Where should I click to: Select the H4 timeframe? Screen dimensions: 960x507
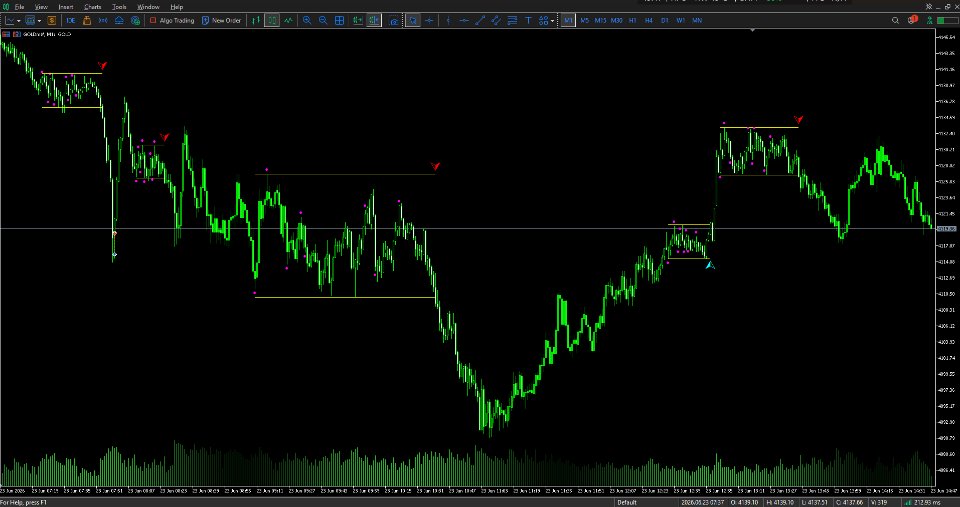tap(648, 20)
